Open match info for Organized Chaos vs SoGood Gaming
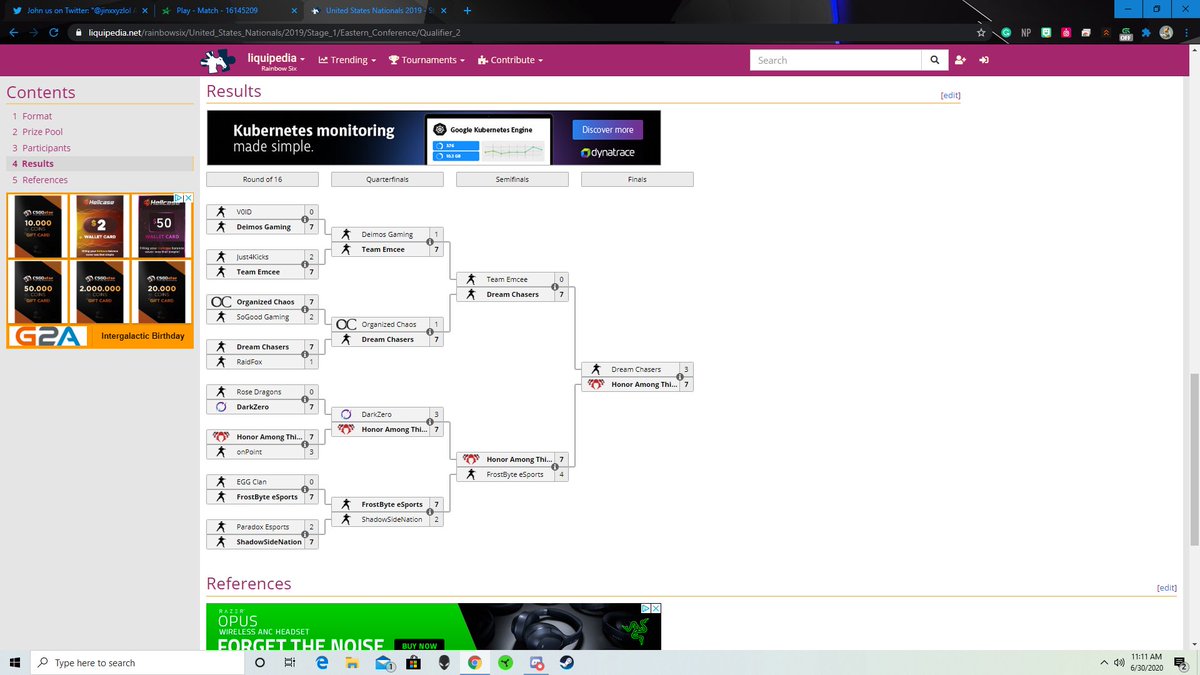The height and width of the screenshot is (675, 1200). [304, 310]
